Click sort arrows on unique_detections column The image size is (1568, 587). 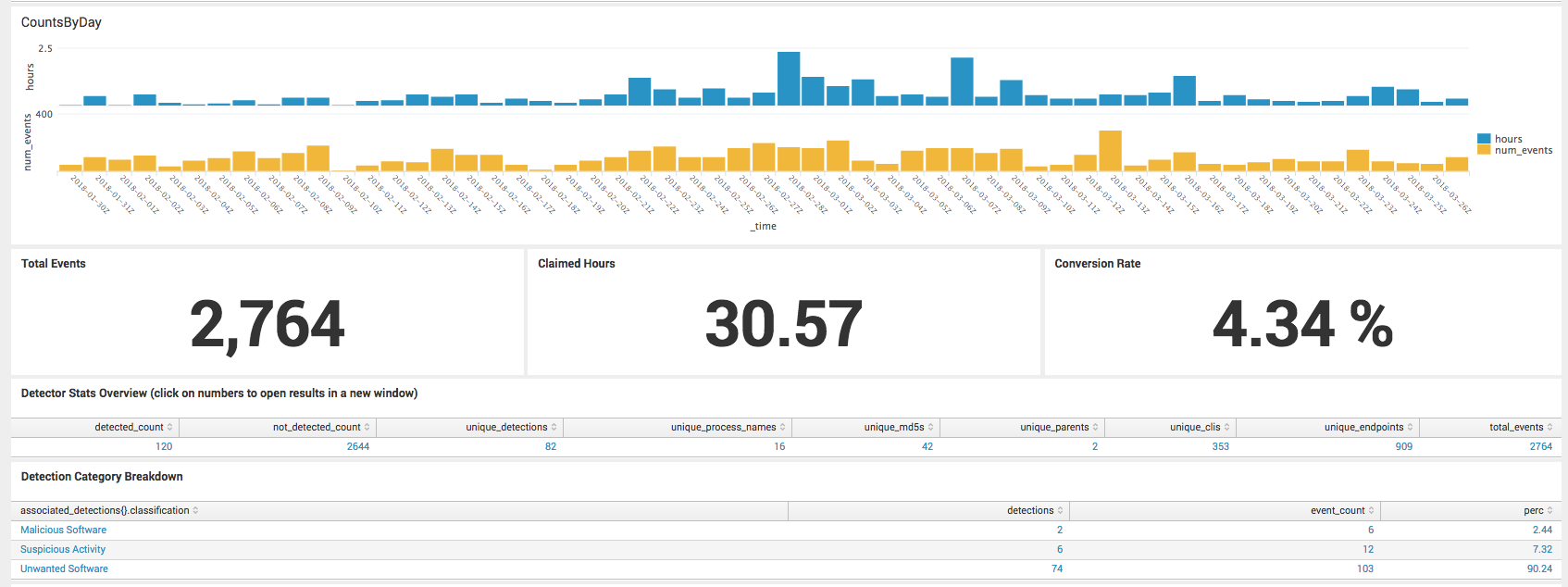point(554,427)
